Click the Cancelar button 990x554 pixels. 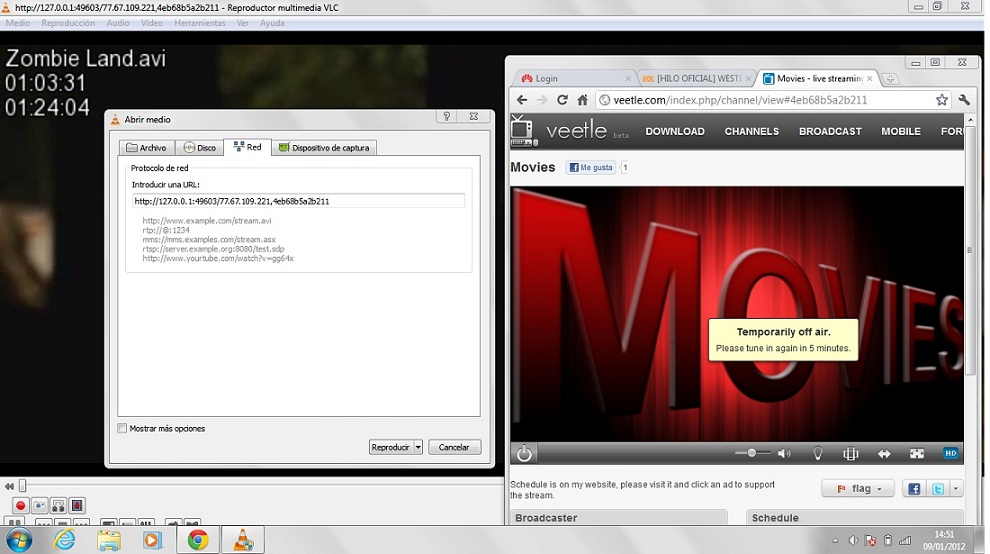pos(455,447)
